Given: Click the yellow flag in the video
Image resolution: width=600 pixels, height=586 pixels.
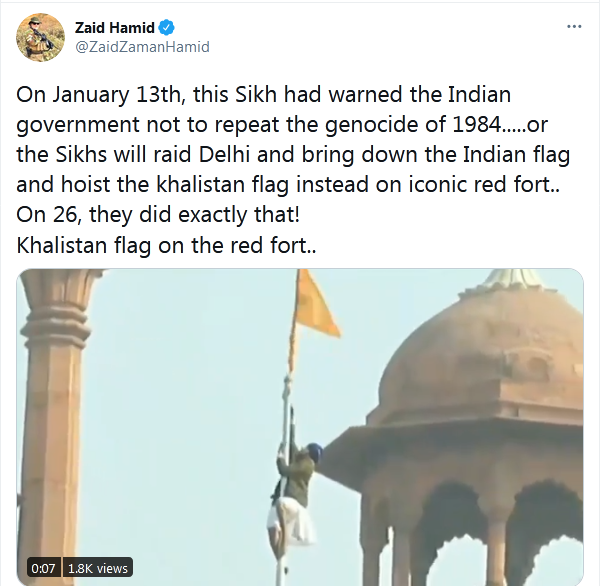Looking at the screenshot, I should [315, 304].
